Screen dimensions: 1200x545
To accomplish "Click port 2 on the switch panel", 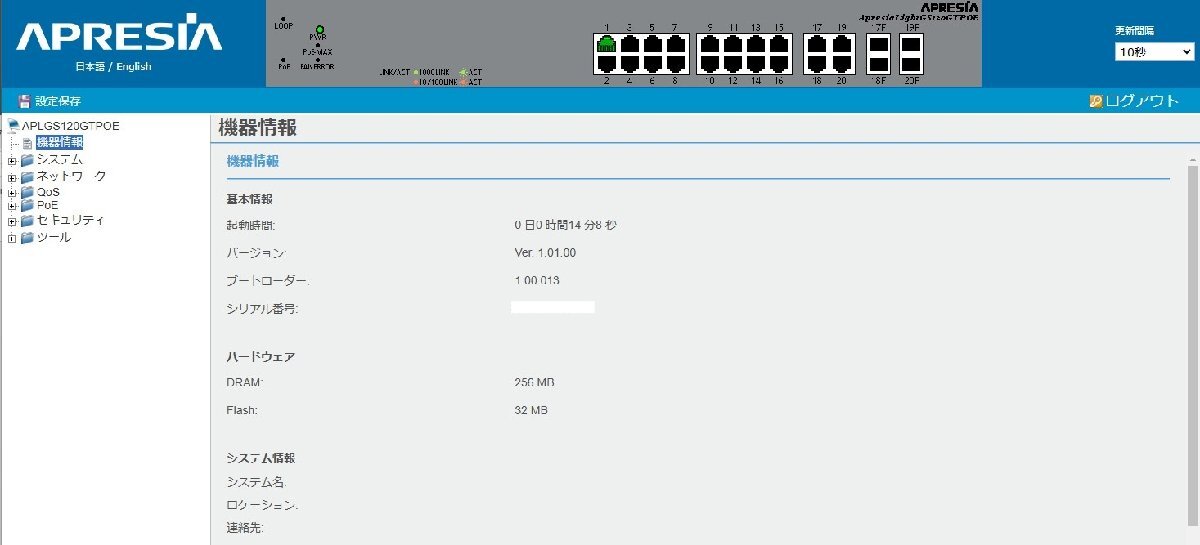I will [606, 63].
